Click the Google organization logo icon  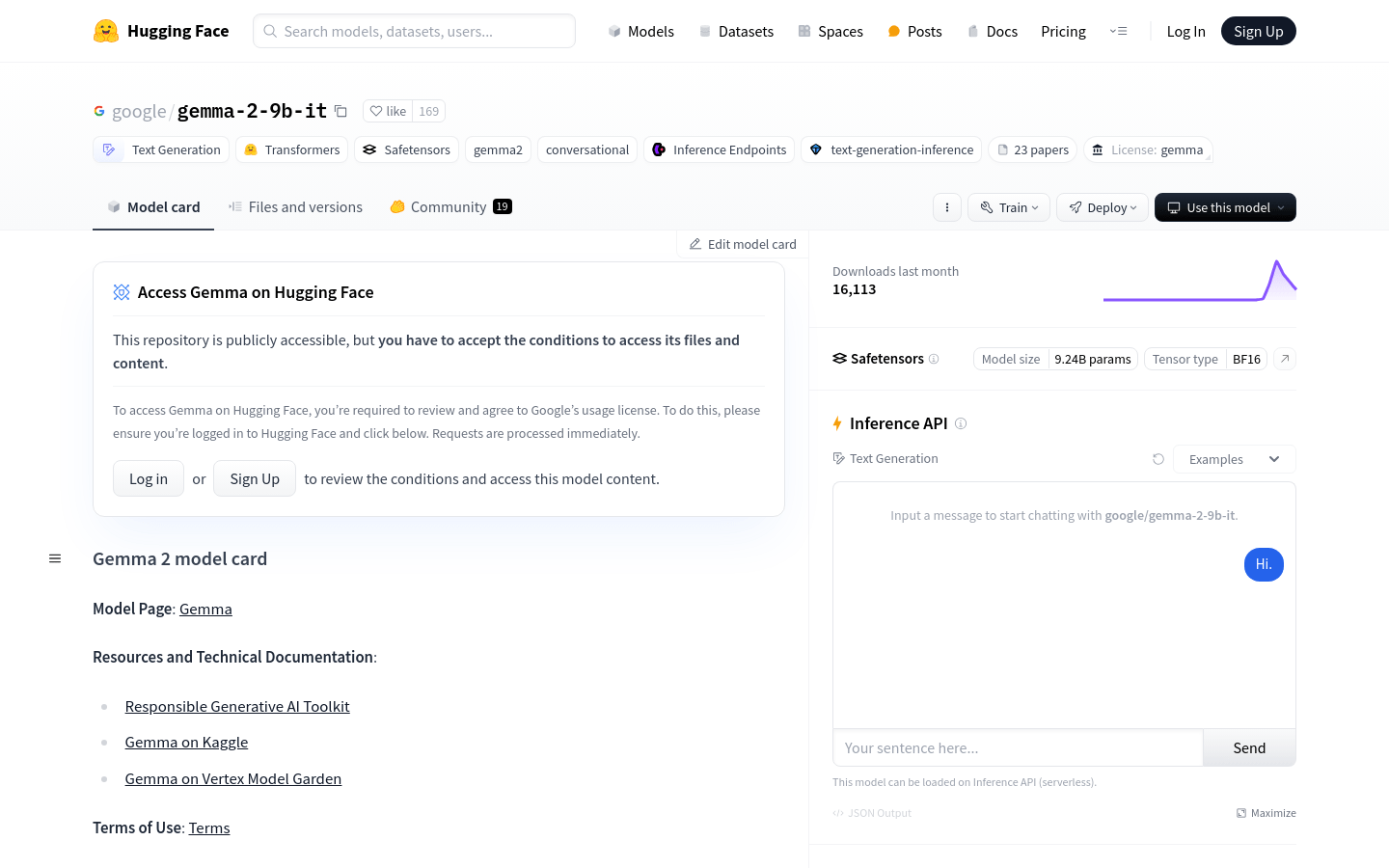pyautogui.click(x=99, y=112)
